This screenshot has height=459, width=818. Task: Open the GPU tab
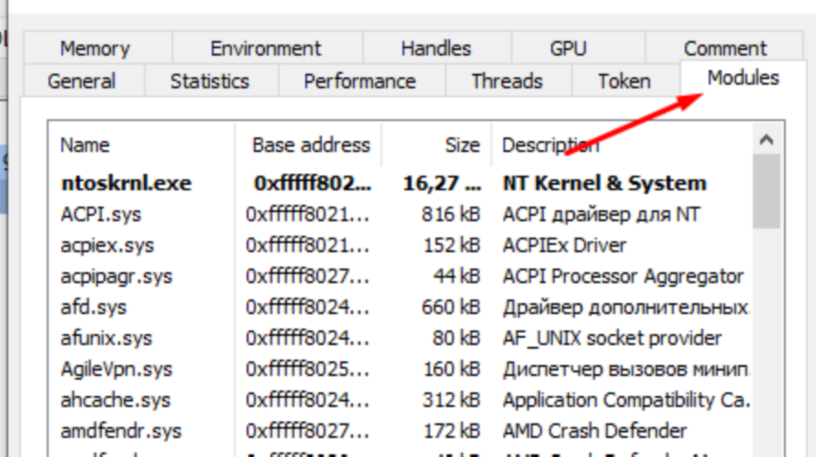tap(568, 48)
